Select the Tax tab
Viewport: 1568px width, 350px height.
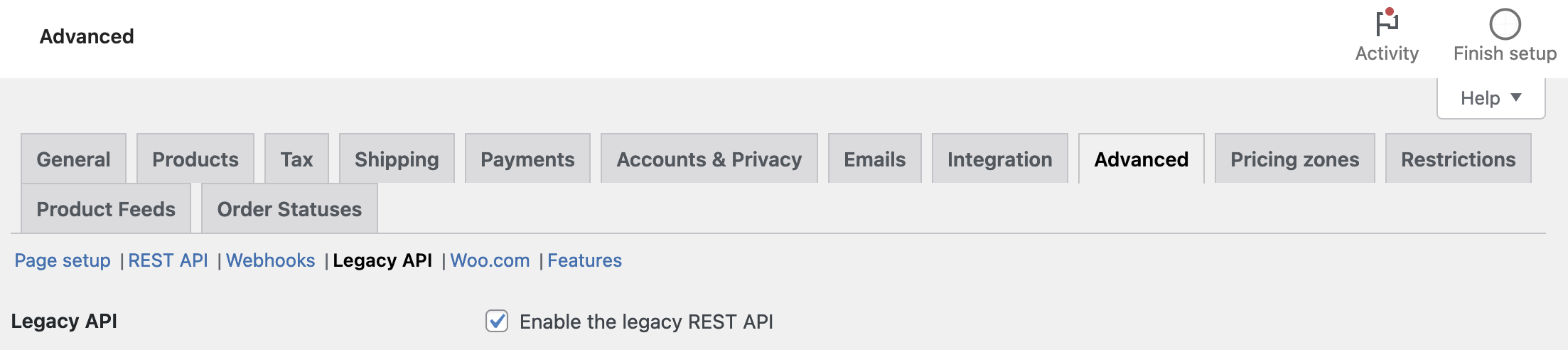[296, 159]
